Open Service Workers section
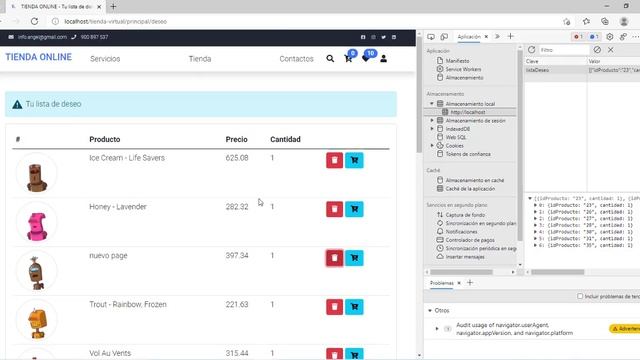This screenshot has width=640, height=360. (463, 69)
